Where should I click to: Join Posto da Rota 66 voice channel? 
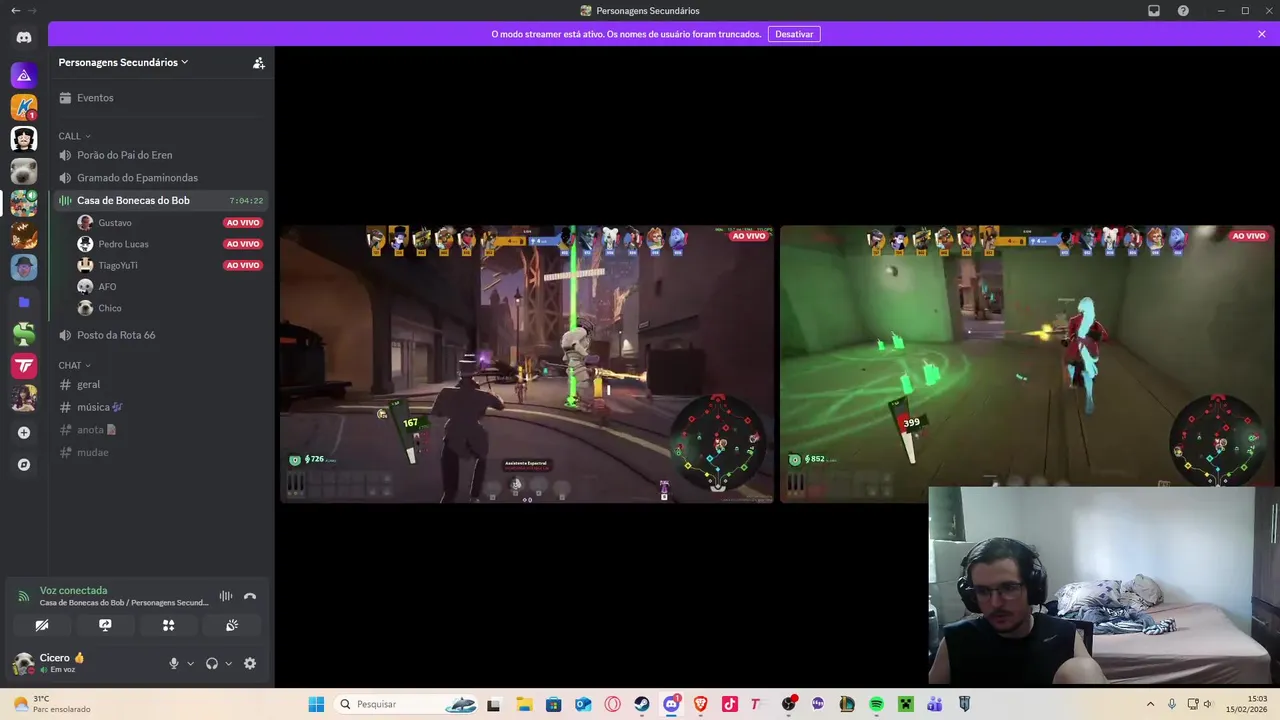161,335
